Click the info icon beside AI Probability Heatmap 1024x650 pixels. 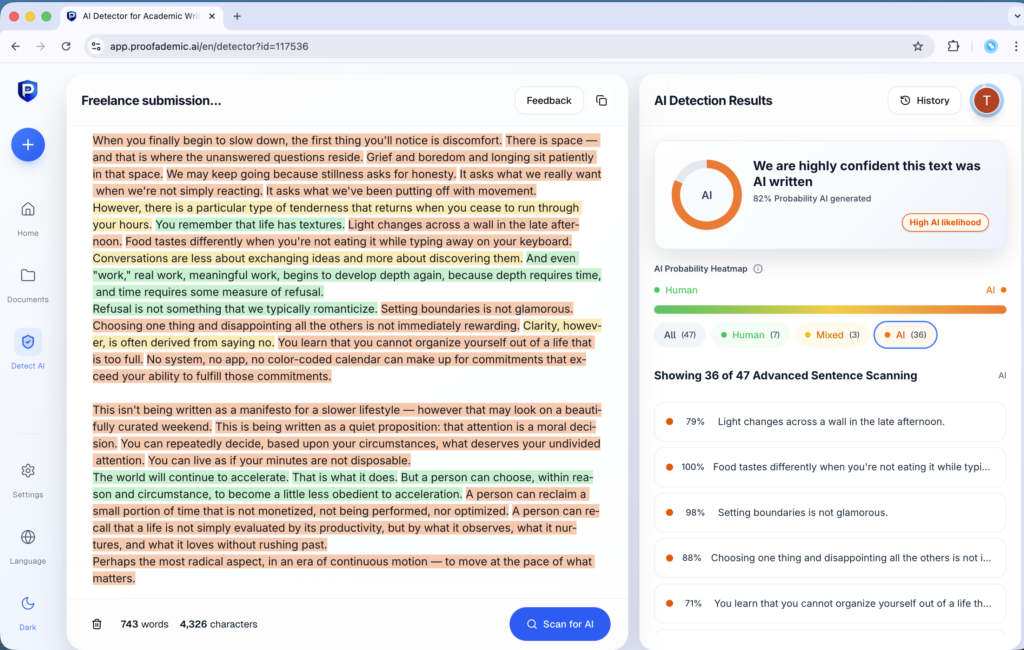(758, 268)
